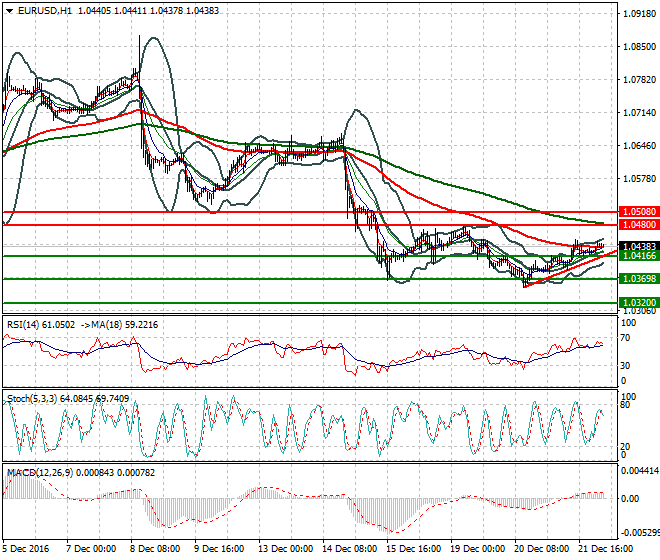
Task: Click the RSI(14) indicator label
Action: point(26,324)
